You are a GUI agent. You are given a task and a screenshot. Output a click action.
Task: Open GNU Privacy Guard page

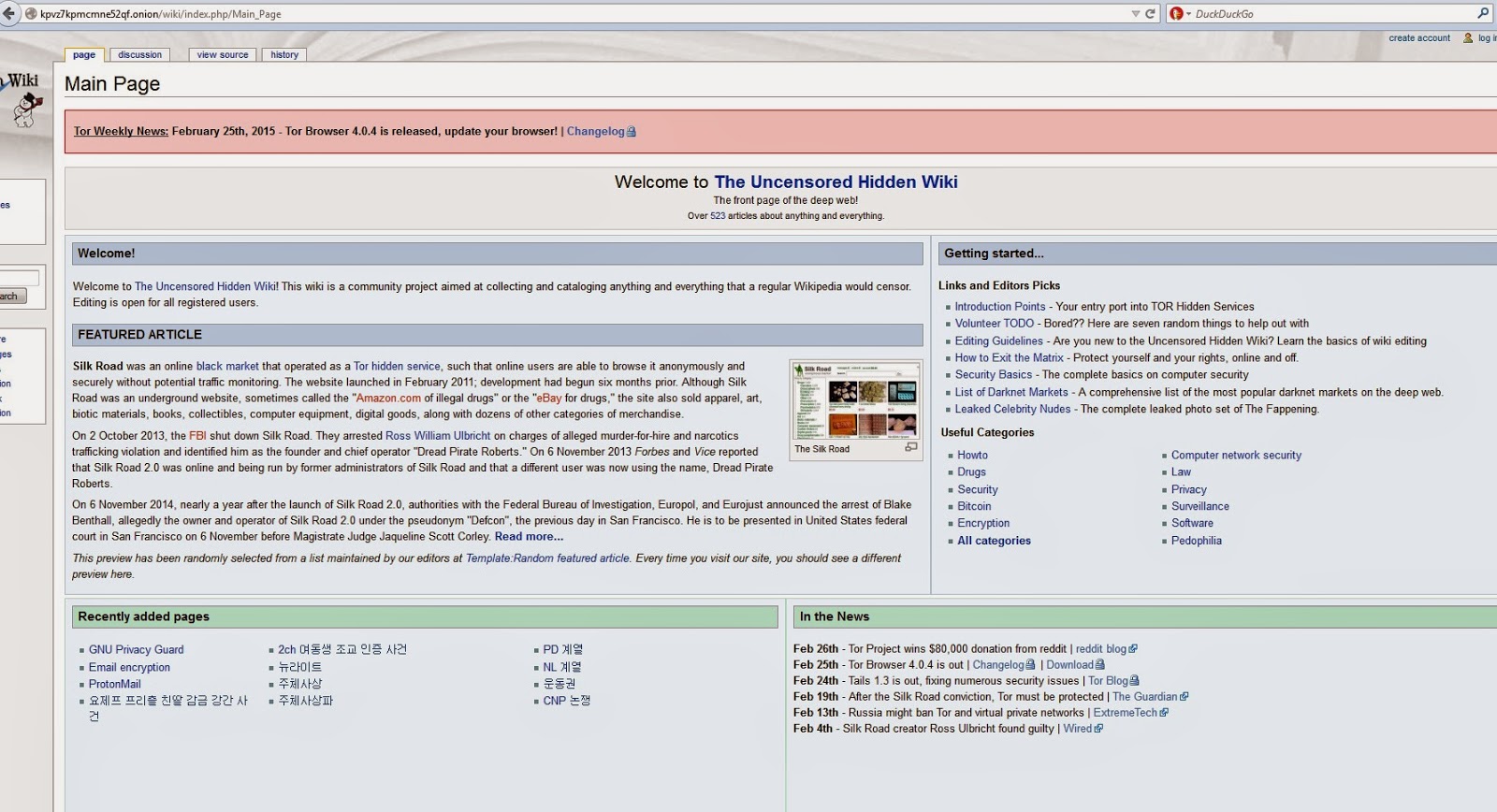[136, 650]
